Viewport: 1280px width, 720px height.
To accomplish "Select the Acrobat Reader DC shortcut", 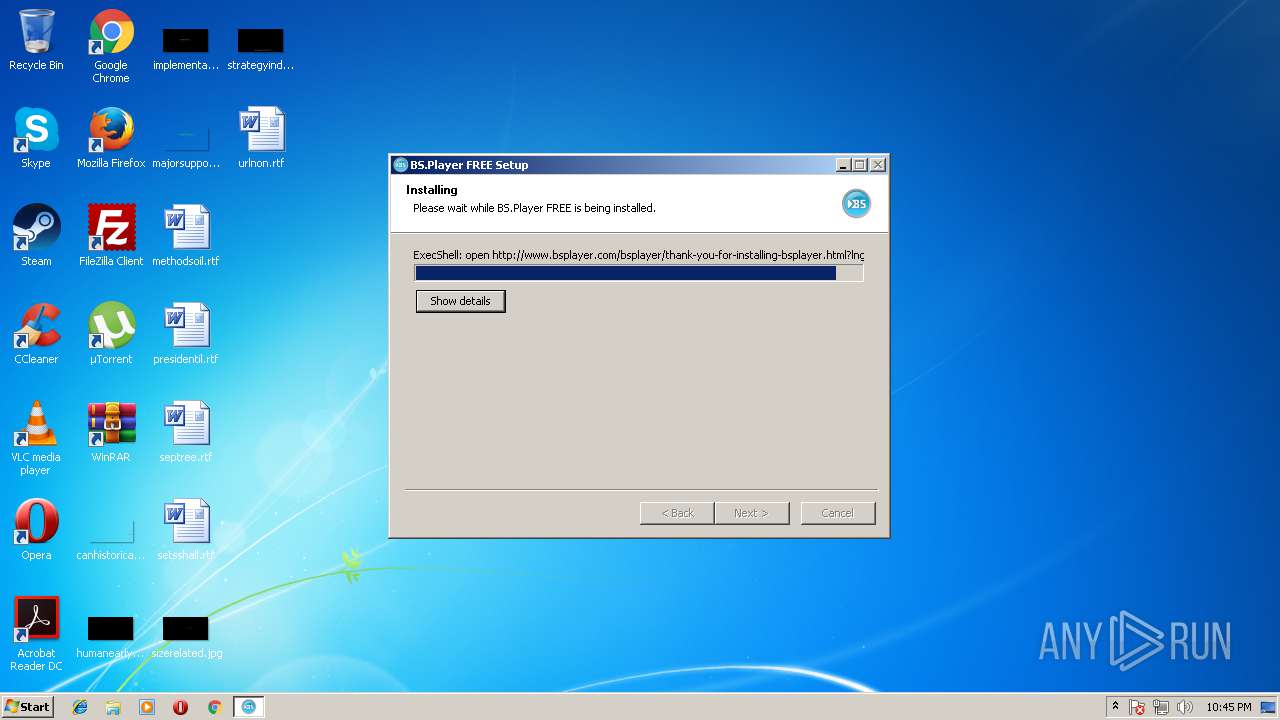I will click(x=36, y=634).
